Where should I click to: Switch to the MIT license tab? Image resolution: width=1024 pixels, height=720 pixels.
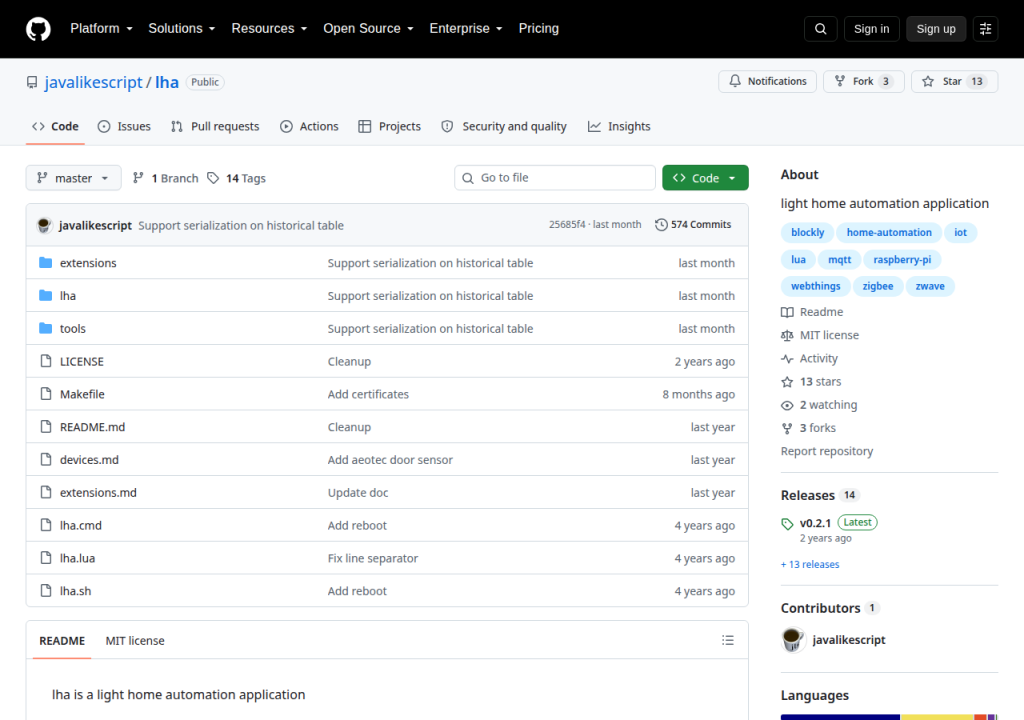point(135,640)
